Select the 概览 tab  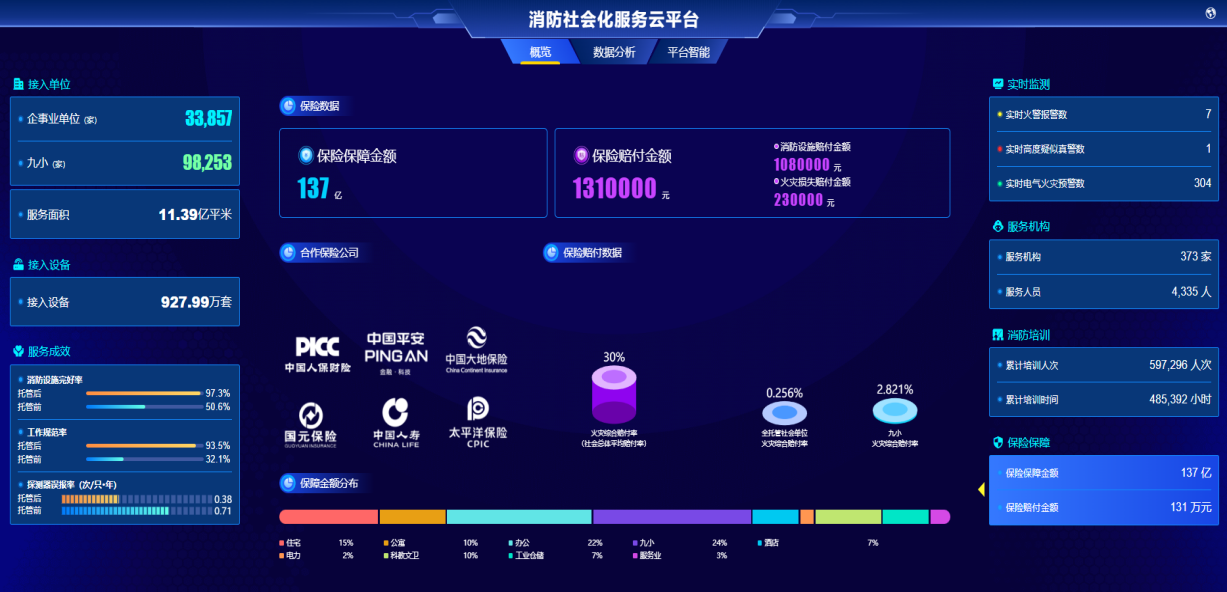pos(540,52)
